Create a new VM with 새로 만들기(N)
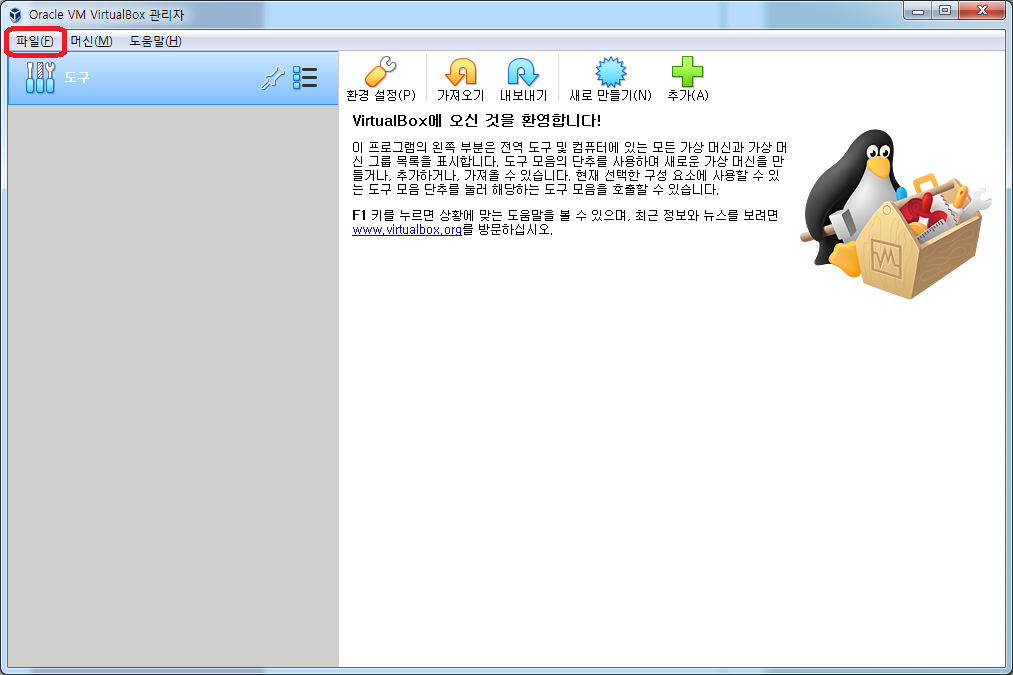 [x=611, y=79]
